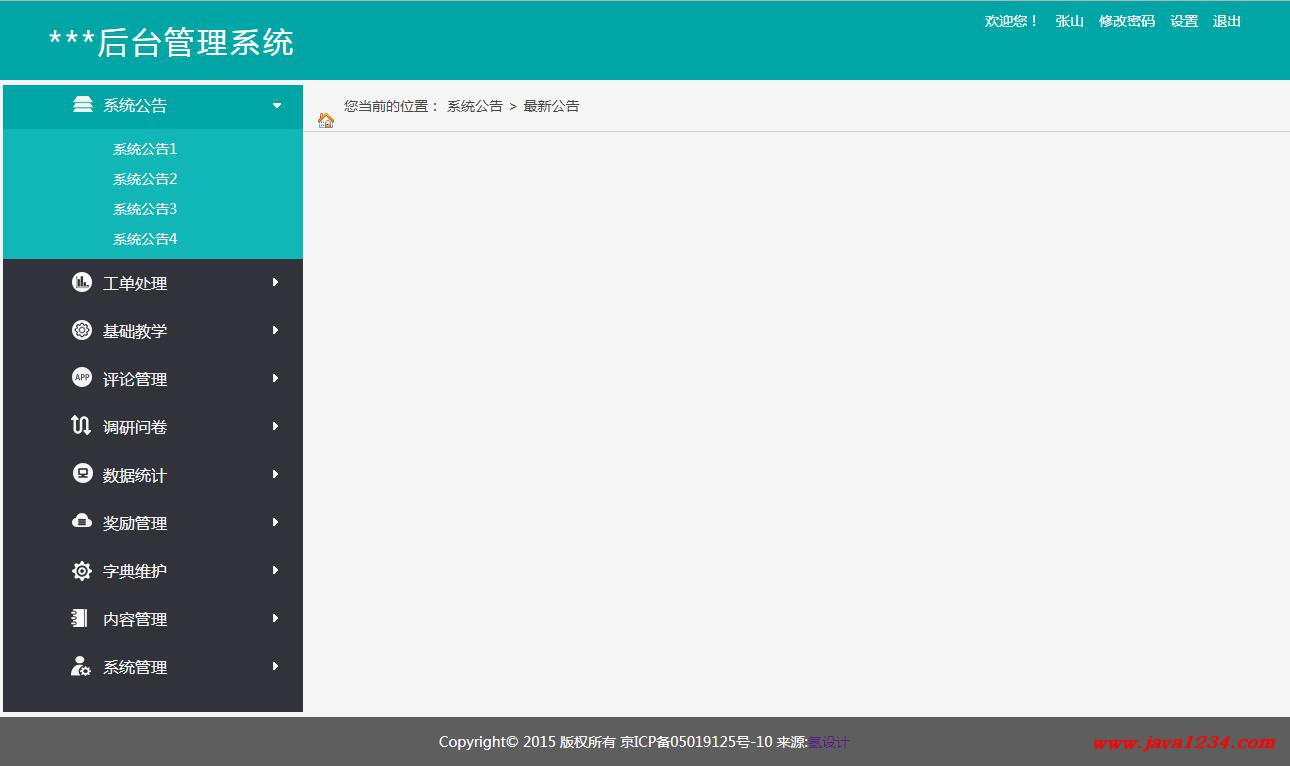This screenshot has width=1290, height=766.
Task: Click the 最新公告 breadcrumb text
Action: point(551,106)
